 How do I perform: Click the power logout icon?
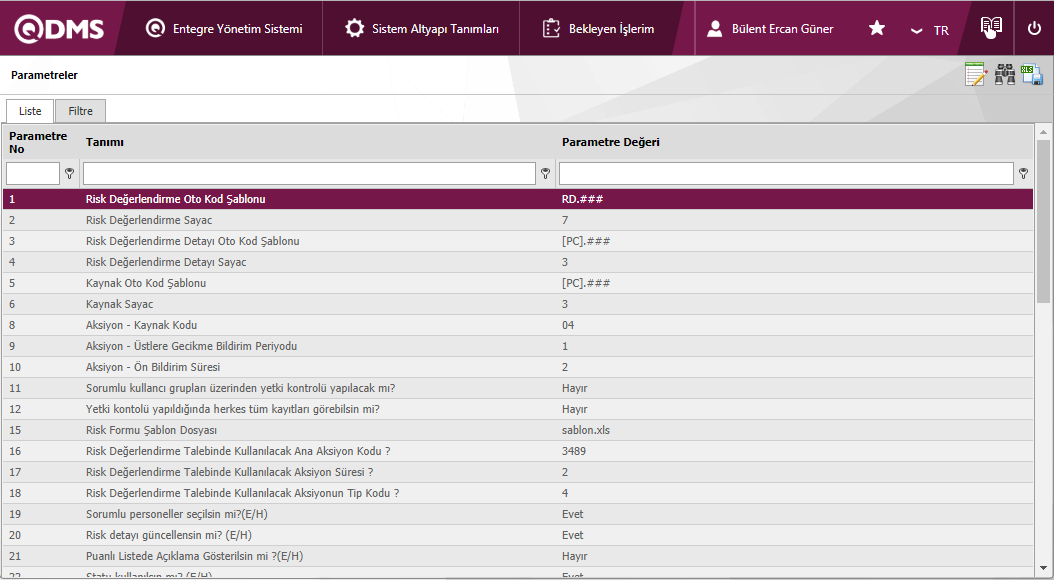click(x=1034, y=28)
